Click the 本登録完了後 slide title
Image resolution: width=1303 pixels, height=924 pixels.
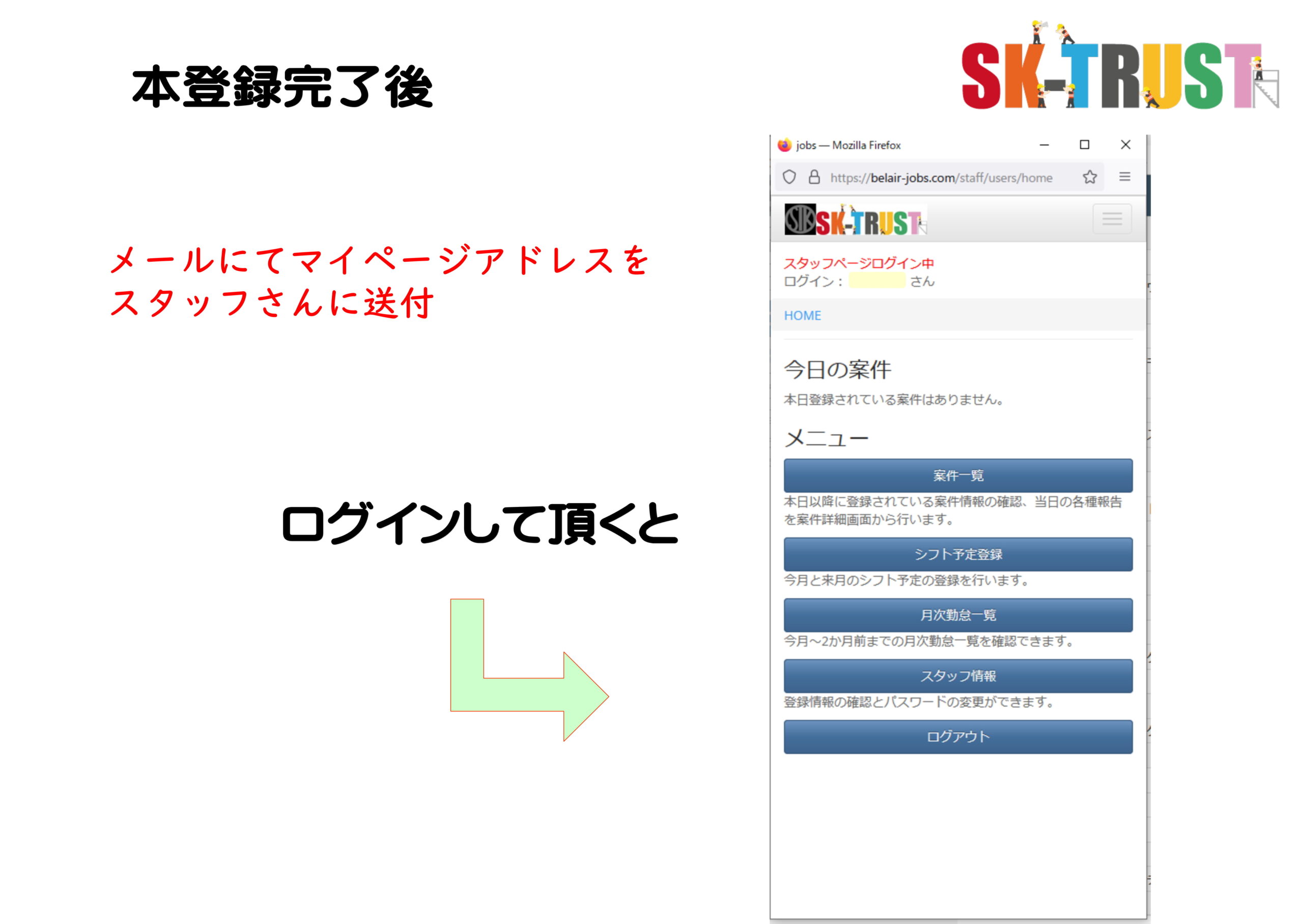(282, 87)
